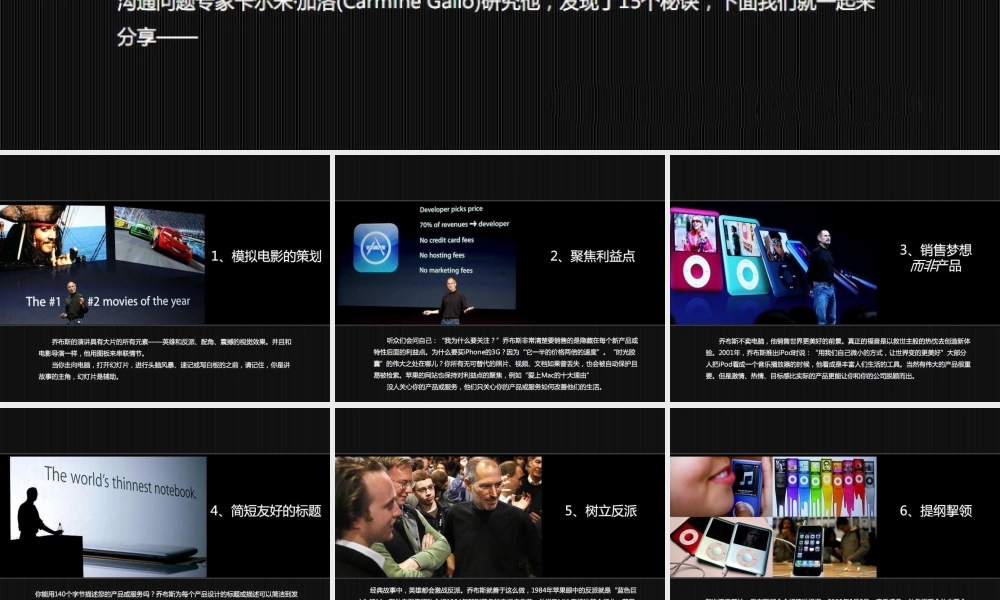Click 'No marketing fees' bullet in slide 2
Viewport: 1000px width, 600px height.
[x=445, y=270]
